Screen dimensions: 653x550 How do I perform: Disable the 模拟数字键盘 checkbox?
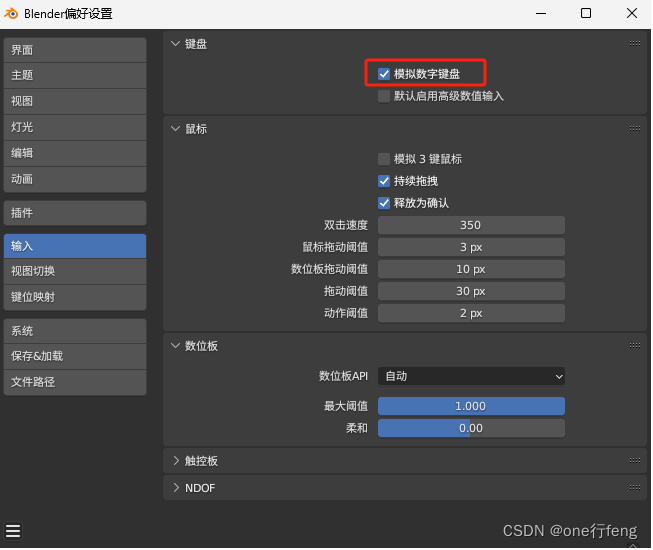click(x=384, y=74)
